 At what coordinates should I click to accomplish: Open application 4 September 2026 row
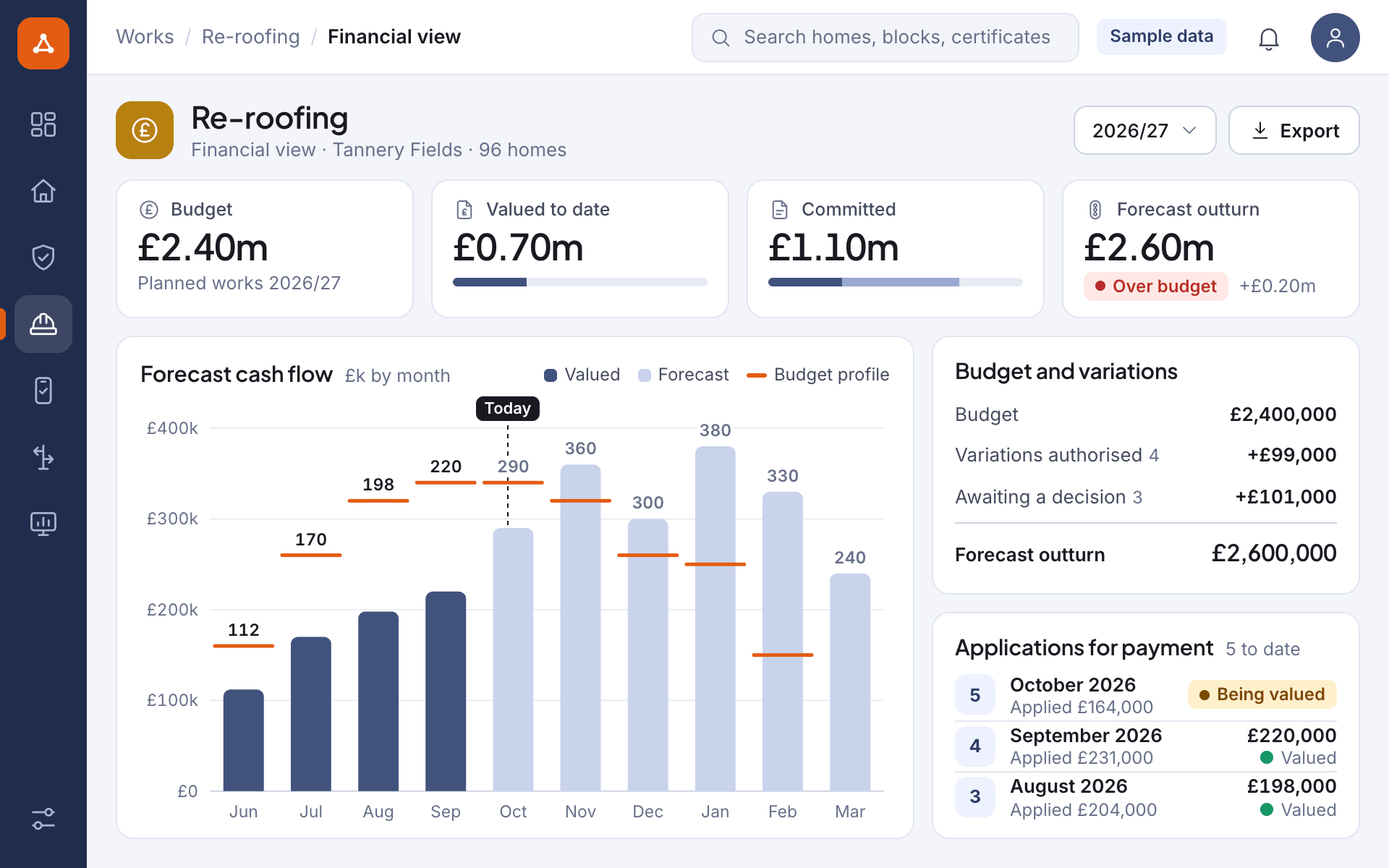[x=1146, y=746]
